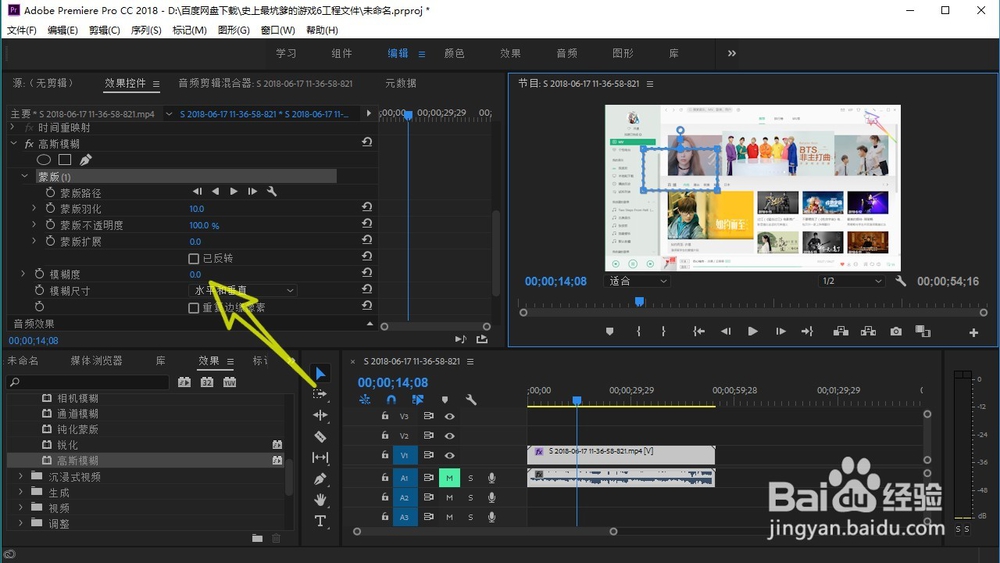Click 蒙版不透明度 value 100.0 %
The height and width of the screenshot is (563, 1000).
[x=204, y=225]
